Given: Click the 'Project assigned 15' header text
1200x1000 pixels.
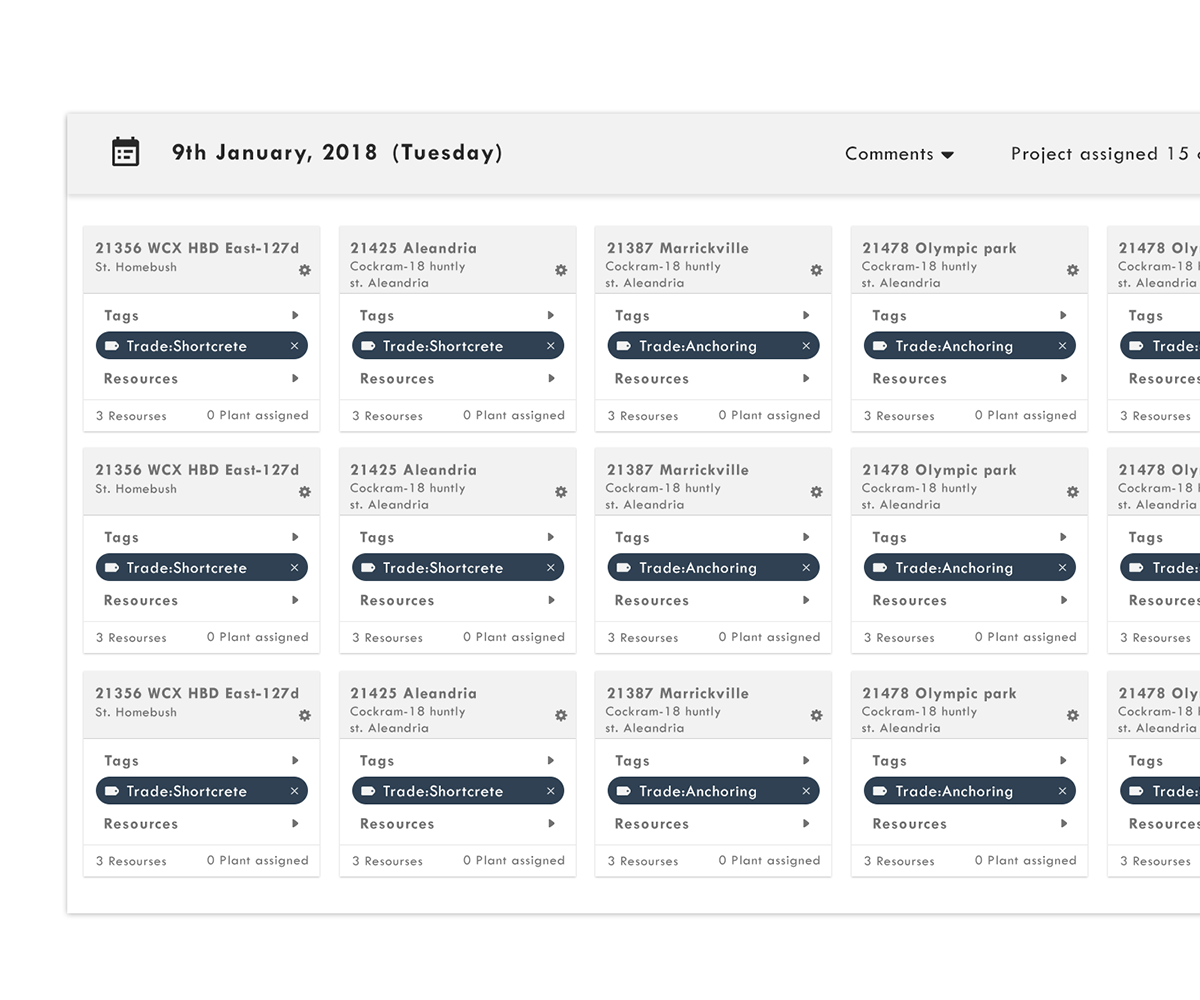Looking at the screenshot, I should [x=1099, y=154].
